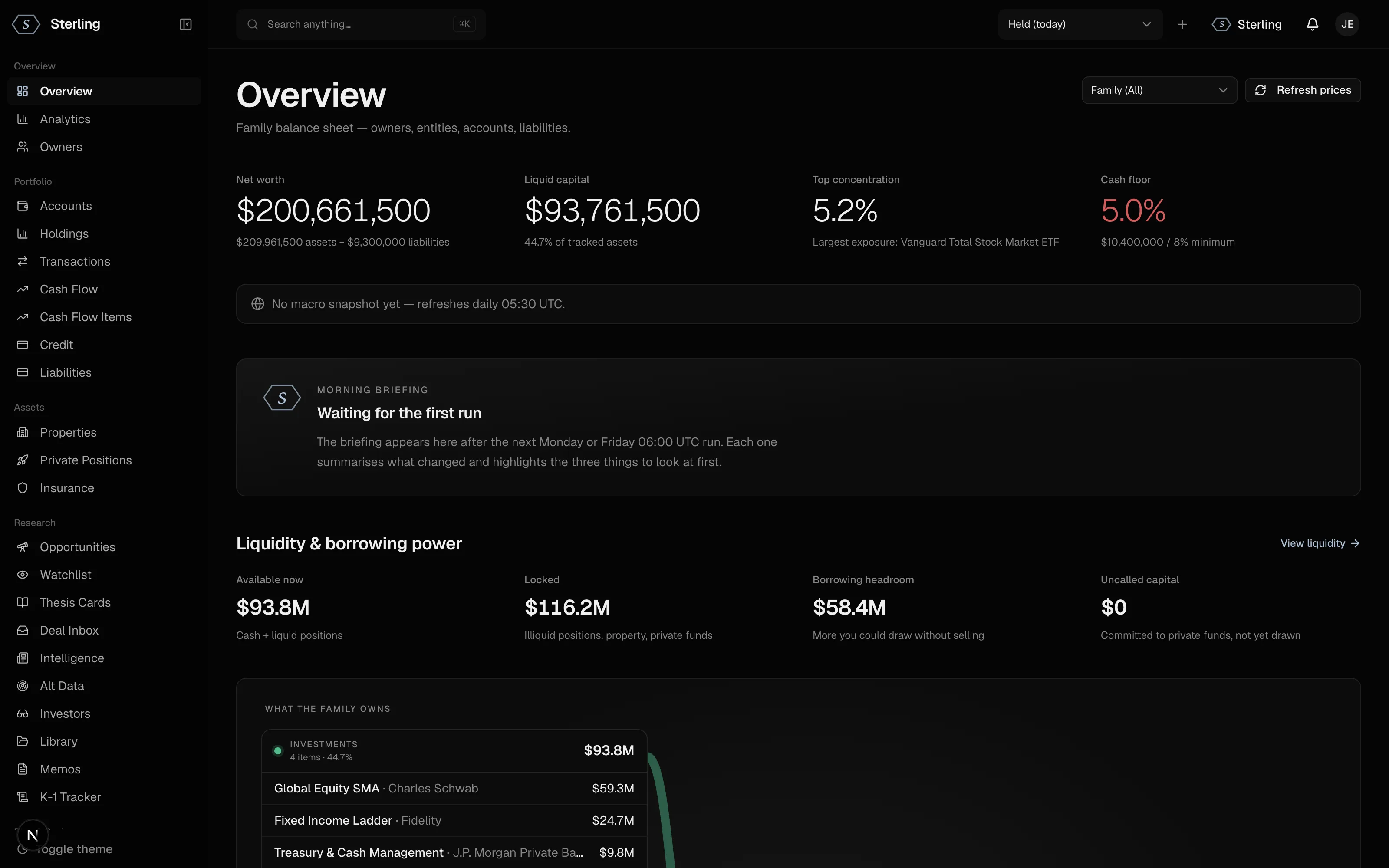1389x868 pixels.
Task: Open the Family (All) dropdown
Action: coord(1159,90)
